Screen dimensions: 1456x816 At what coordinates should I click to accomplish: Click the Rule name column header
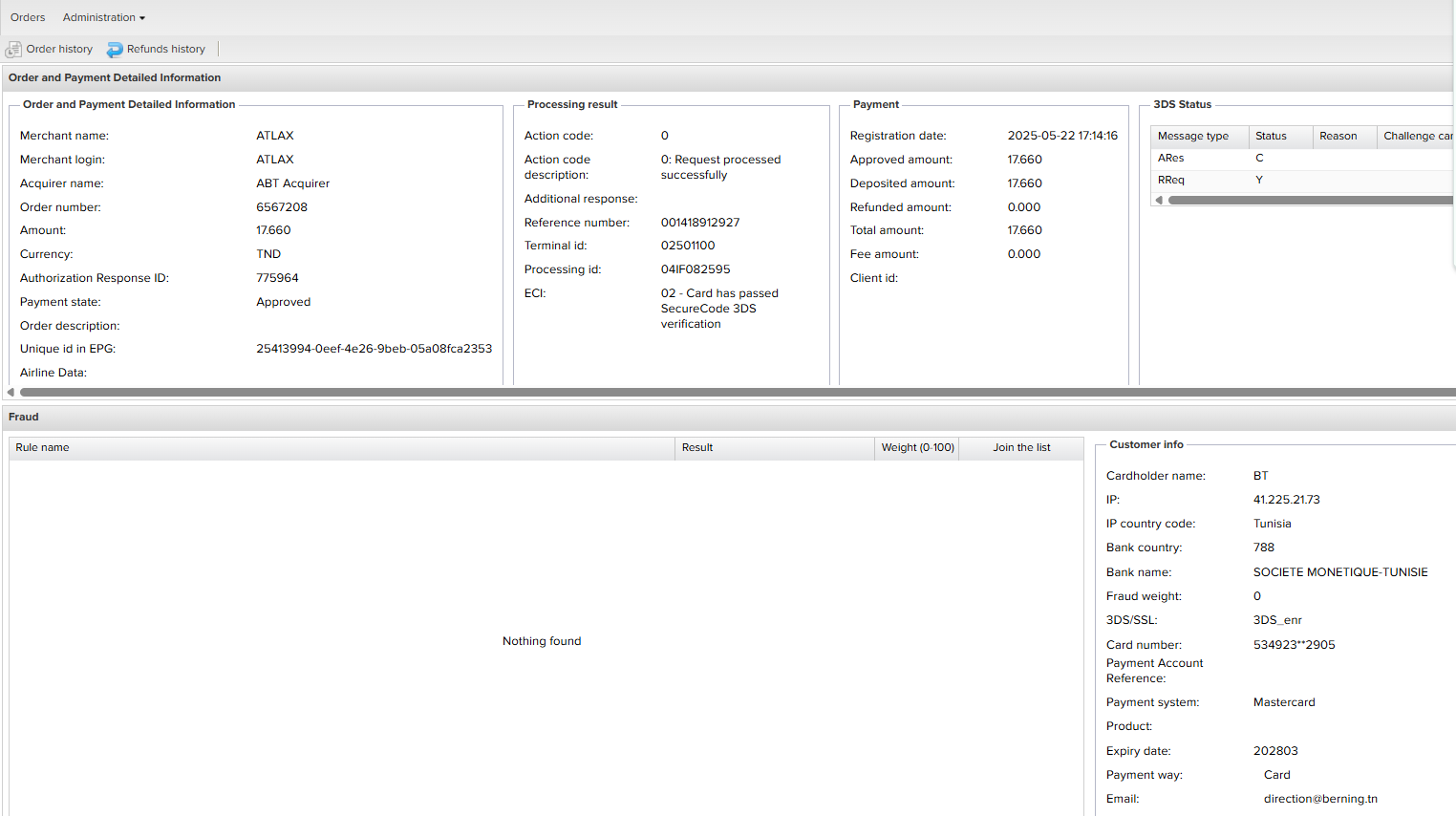click(x=341, y=447)
